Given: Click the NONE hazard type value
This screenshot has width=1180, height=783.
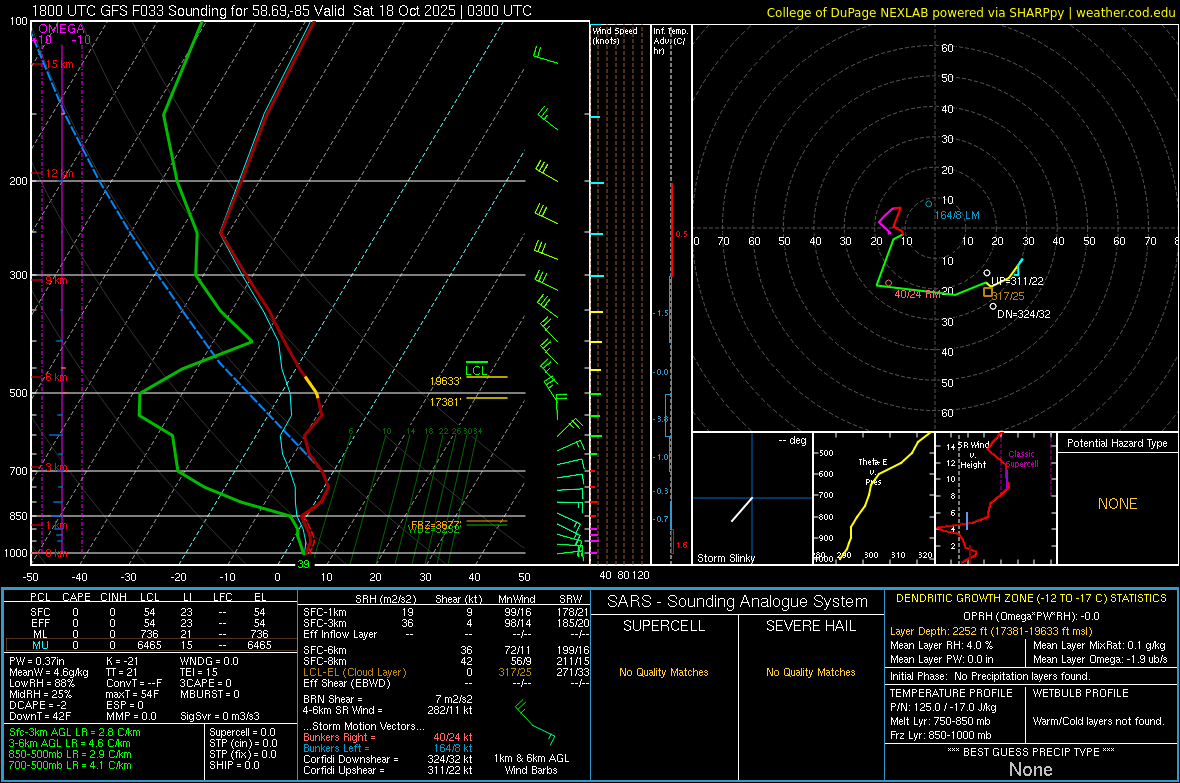Looking at the screenshot, I should [x=1117, y=504].
